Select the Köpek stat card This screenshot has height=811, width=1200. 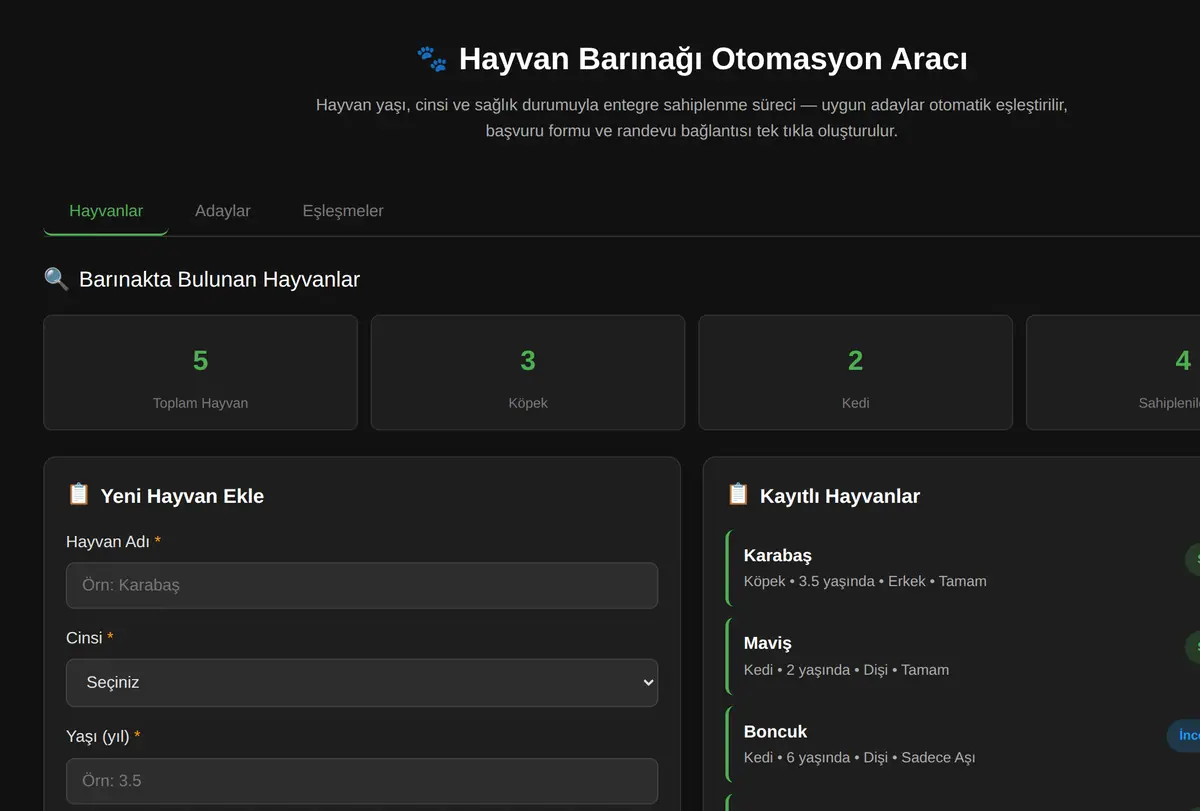[x=528, y=373]
